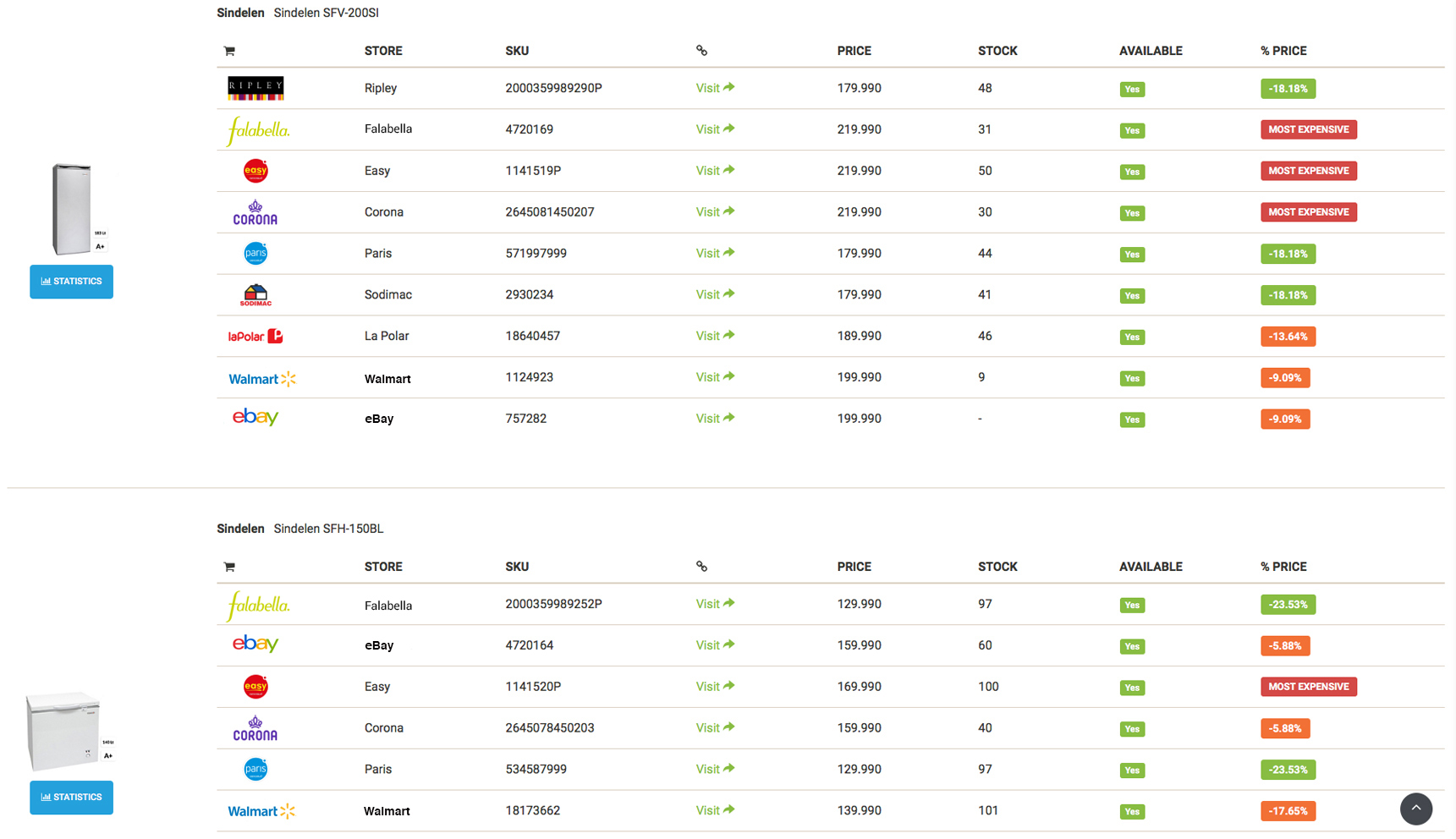The height and width of the screenshot is (839, 1456).
Task: Open Statistics for Sindelen SFH-150BL
Action: point(71,798)
